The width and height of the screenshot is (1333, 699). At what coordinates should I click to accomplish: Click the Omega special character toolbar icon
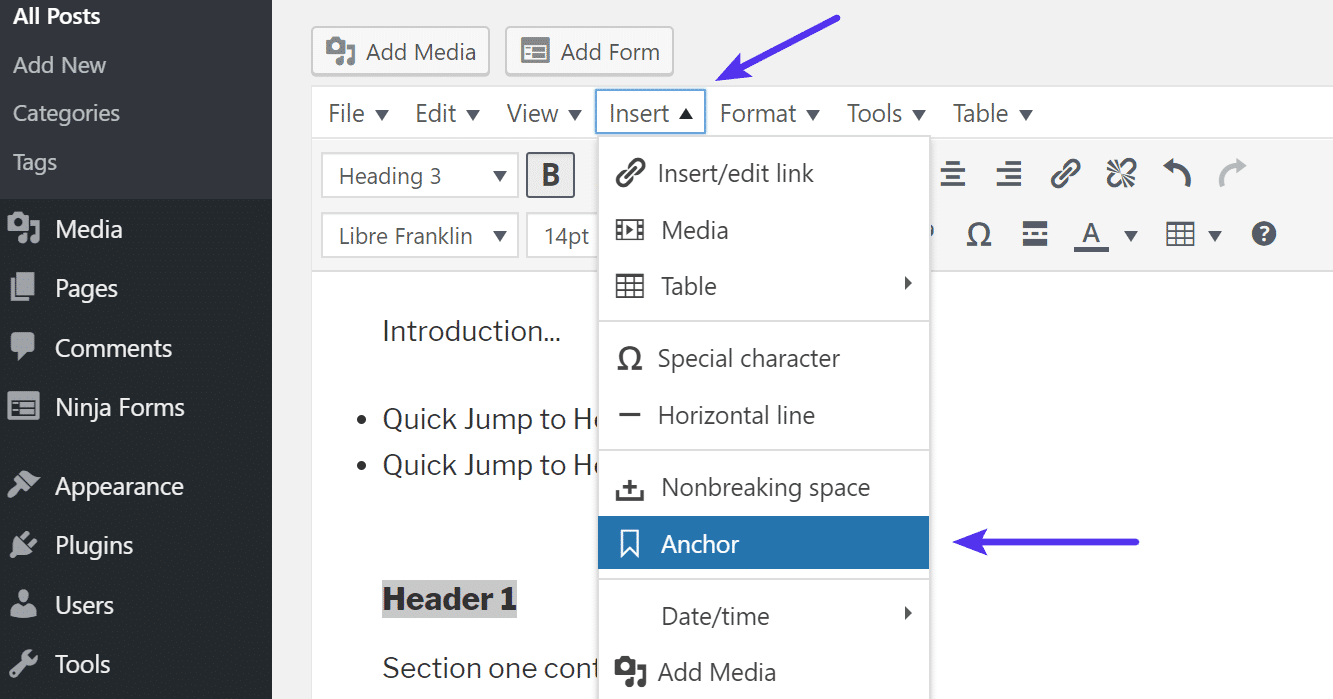(x=979, y=235)
